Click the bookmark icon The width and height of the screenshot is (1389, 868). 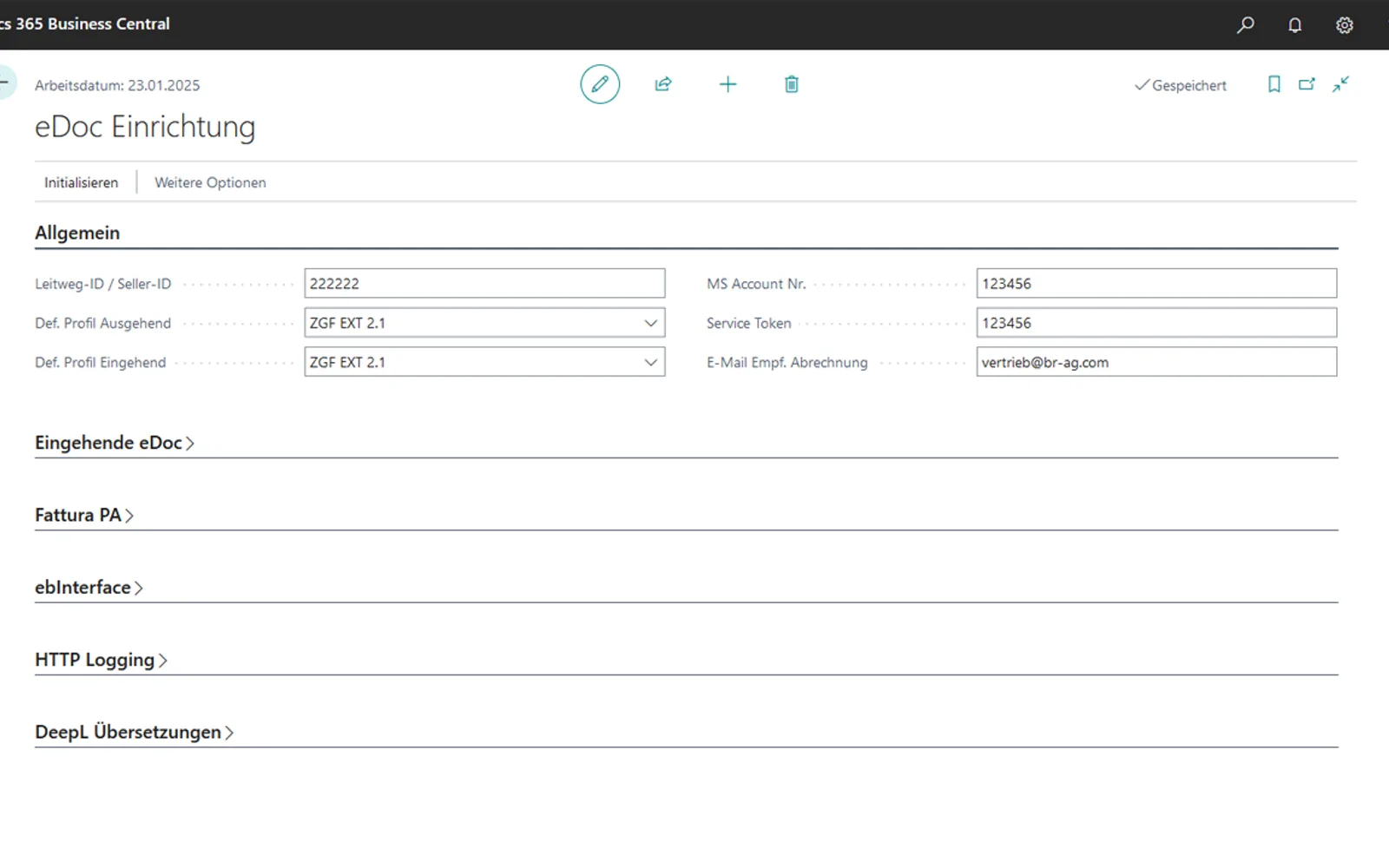1274,84
